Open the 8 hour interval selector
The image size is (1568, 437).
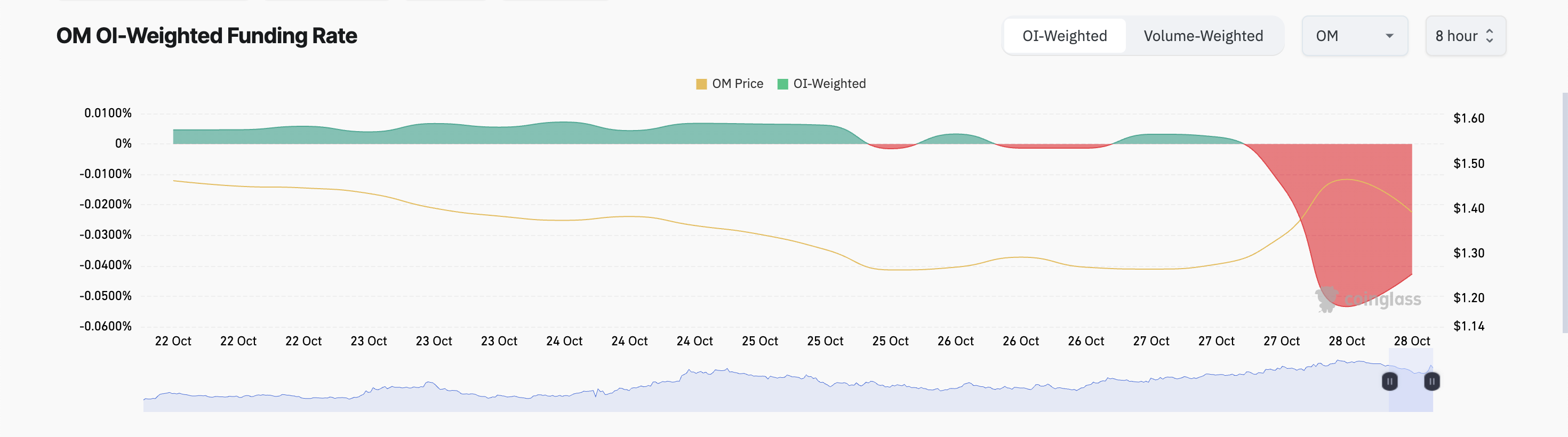point(1465,36)
